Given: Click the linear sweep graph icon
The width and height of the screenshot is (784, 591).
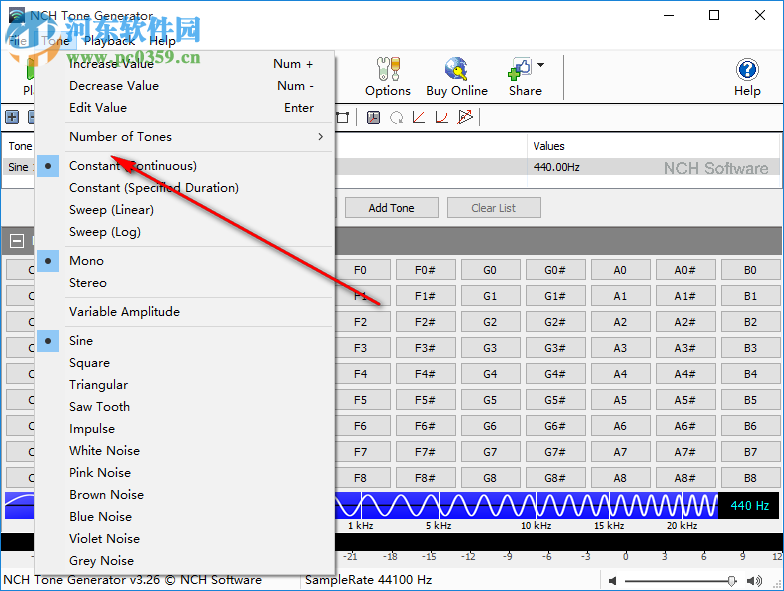Looking at the screenshot, I should point(419,118).
